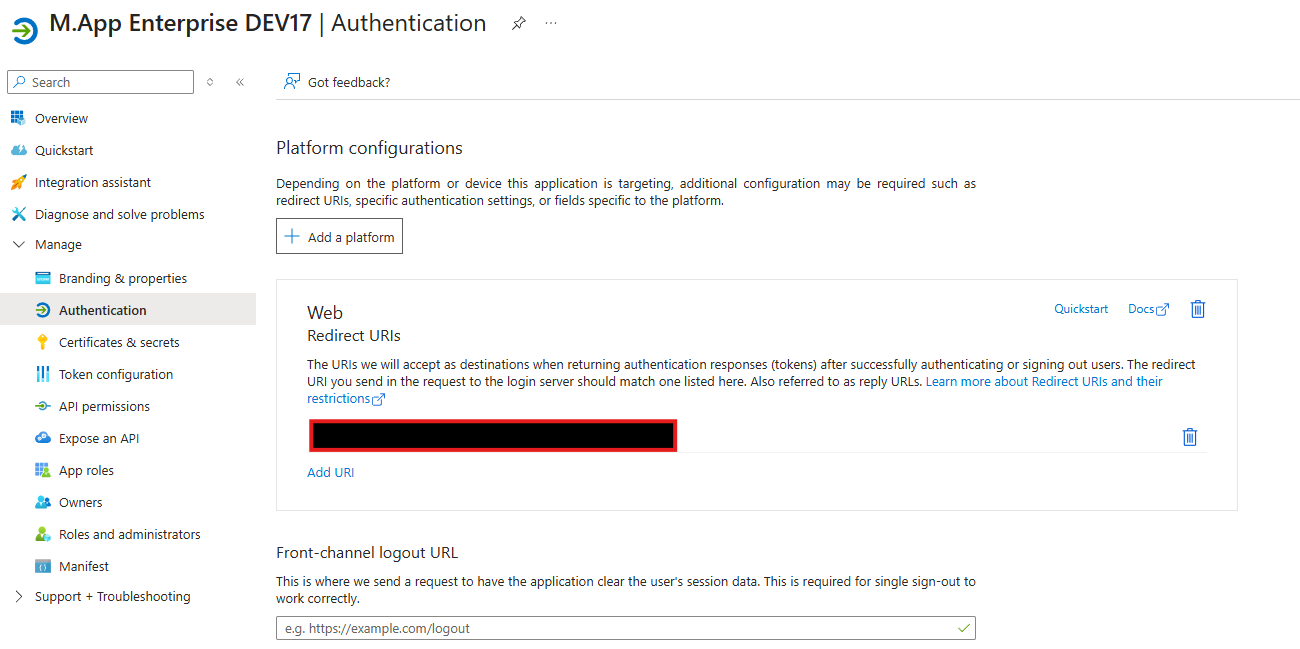Delete the Web platform with trash icon

tap(1198, 309)
